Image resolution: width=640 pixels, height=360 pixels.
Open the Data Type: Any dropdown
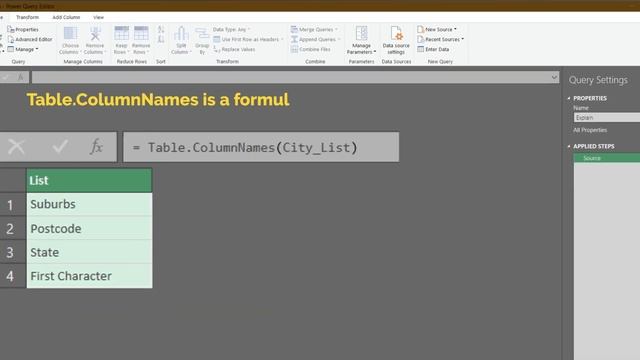(231, 29)
